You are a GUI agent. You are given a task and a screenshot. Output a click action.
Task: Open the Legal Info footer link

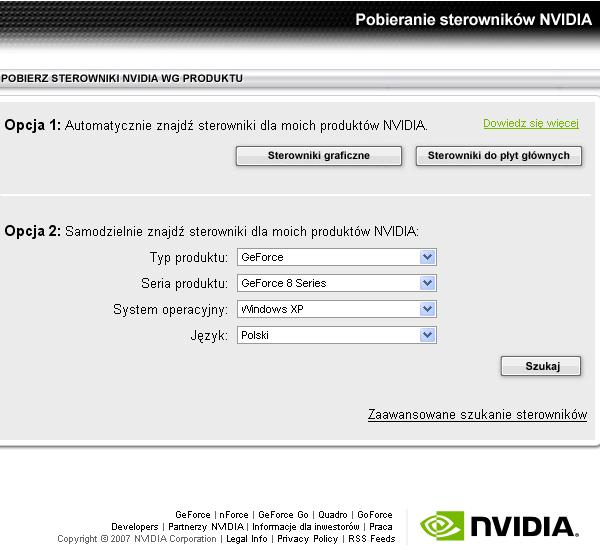[247, 539]
